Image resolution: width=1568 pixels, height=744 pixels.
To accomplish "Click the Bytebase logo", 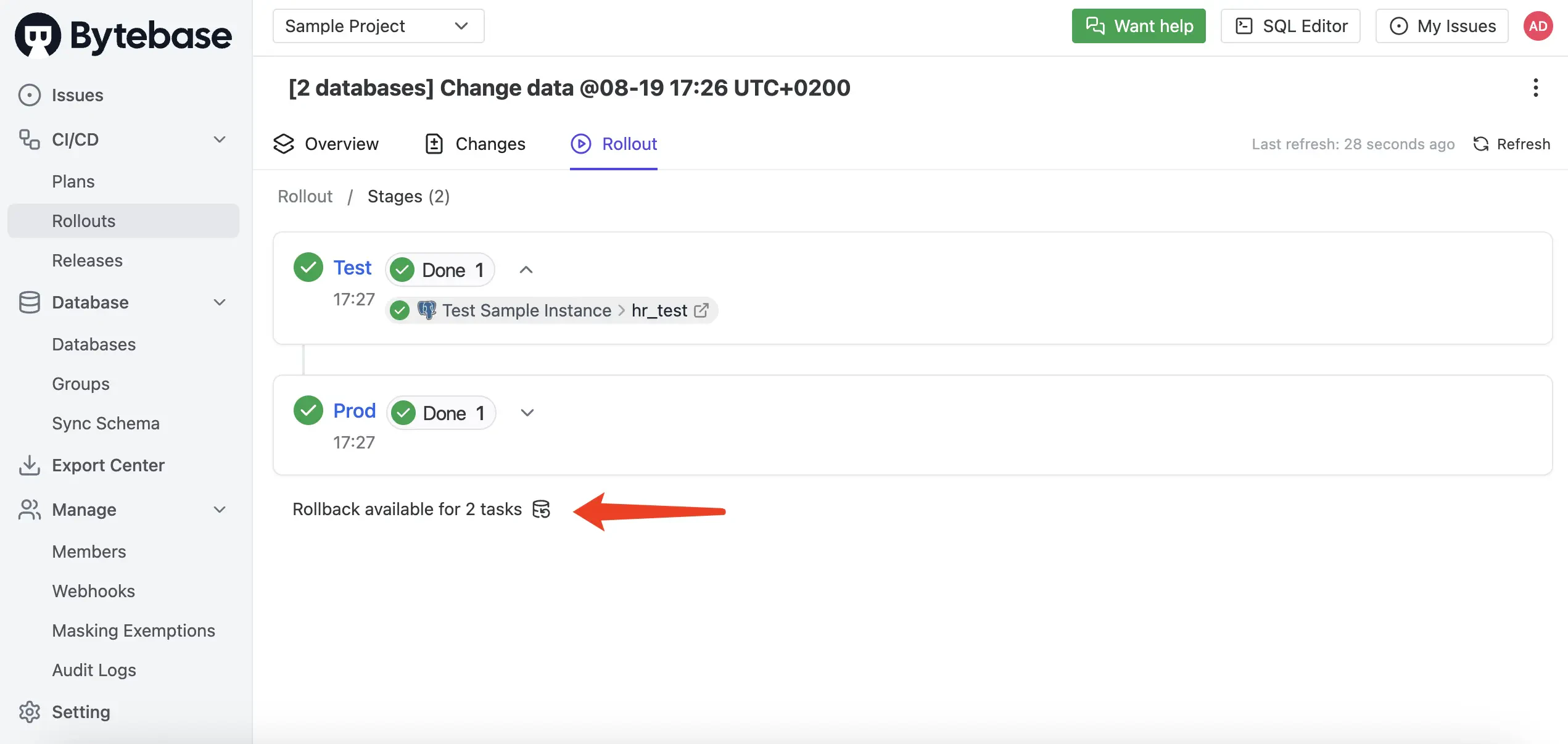I will pyautogui.click(x=123, y=35).
